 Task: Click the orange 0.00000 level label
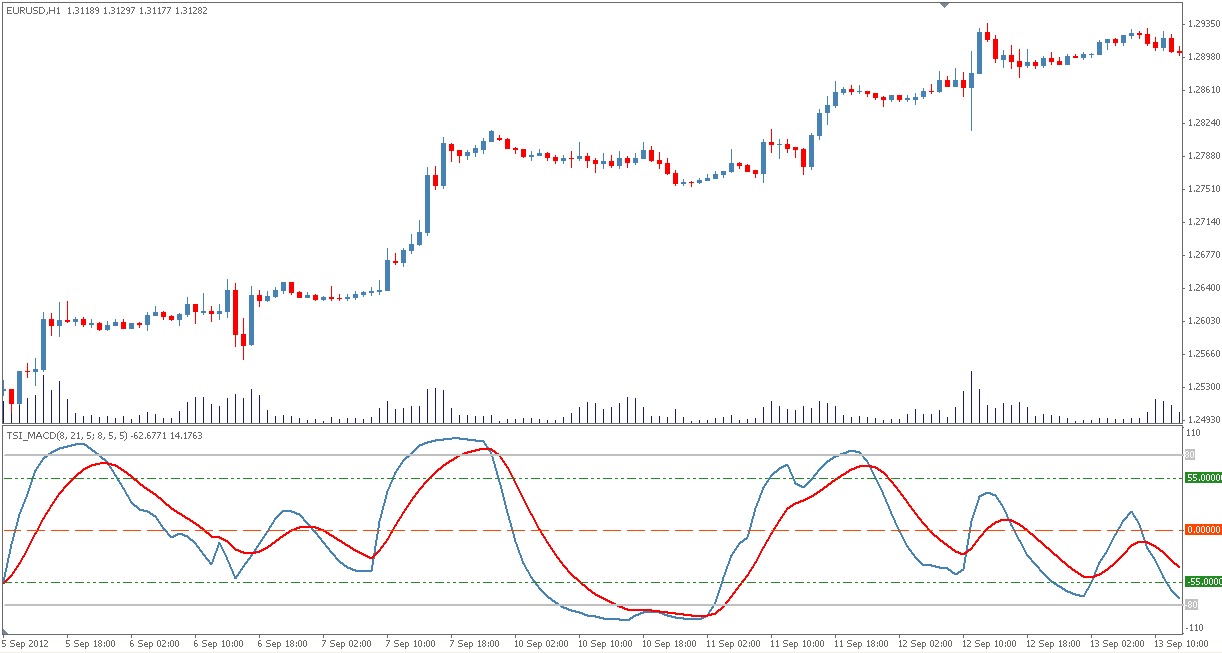click(x=1203, y=530)
